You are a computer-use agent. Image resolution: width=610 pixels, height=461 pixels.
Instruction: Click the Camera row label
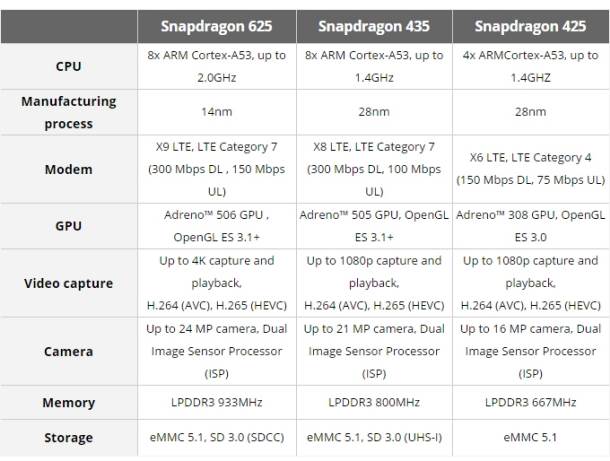[68, 351]
